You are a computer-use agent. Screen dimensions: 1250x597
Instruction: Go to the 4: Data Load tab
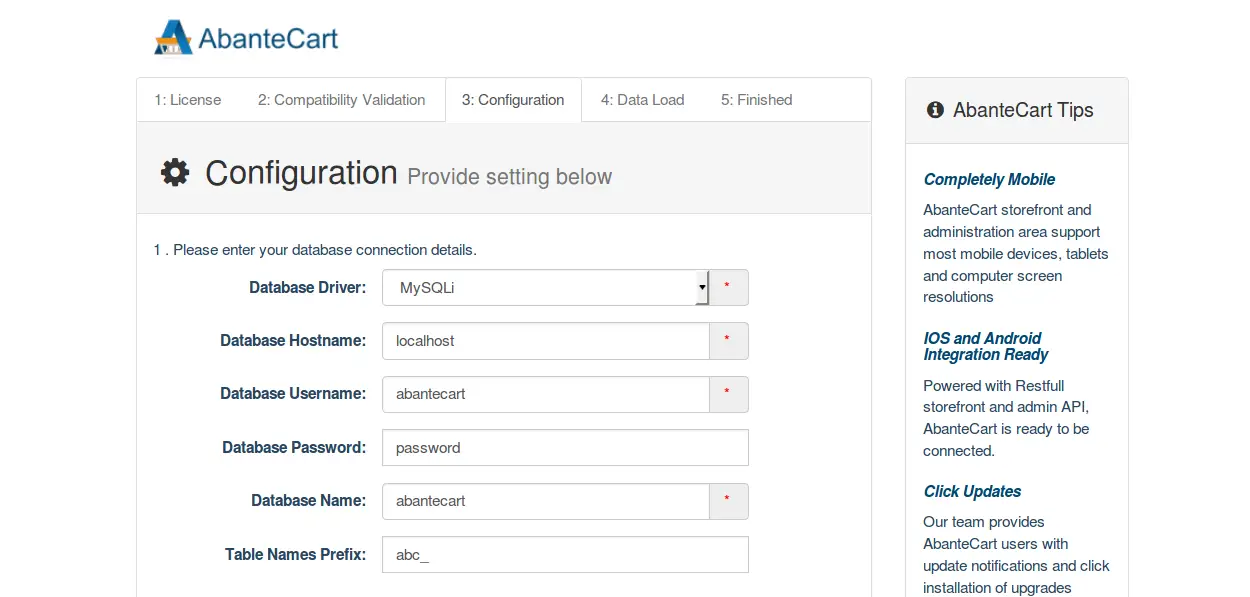(643, 100)
